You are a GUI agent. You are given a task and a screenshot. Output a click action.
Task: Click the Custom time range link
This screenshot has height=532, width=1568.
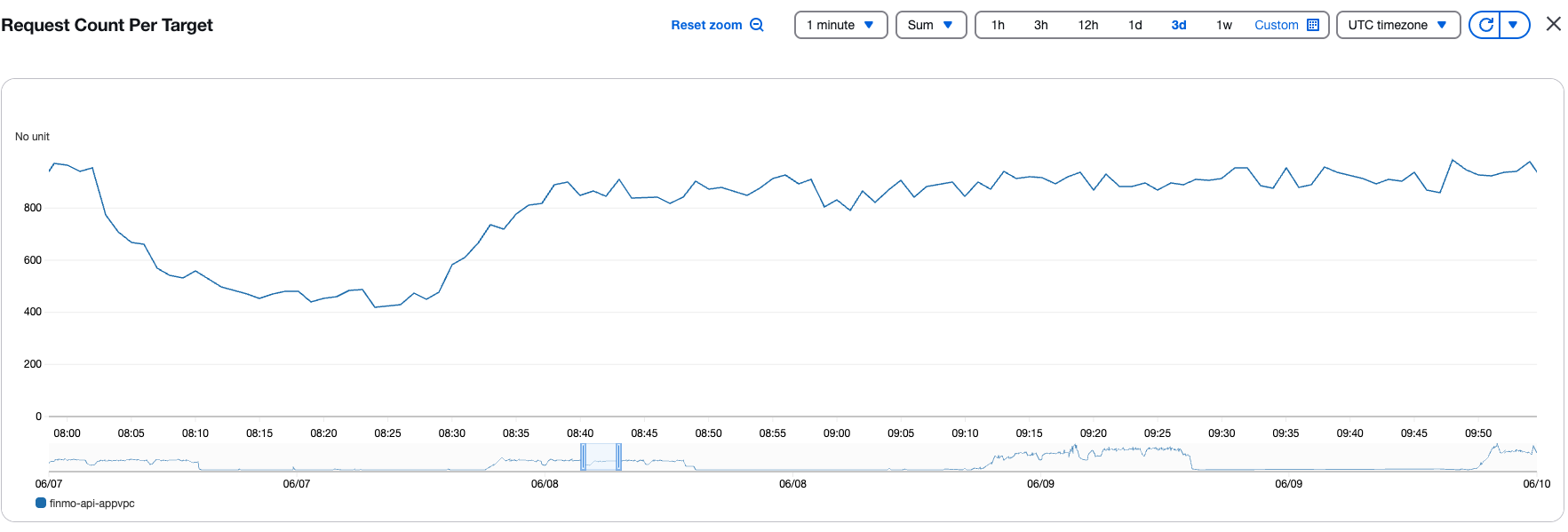1276,25
